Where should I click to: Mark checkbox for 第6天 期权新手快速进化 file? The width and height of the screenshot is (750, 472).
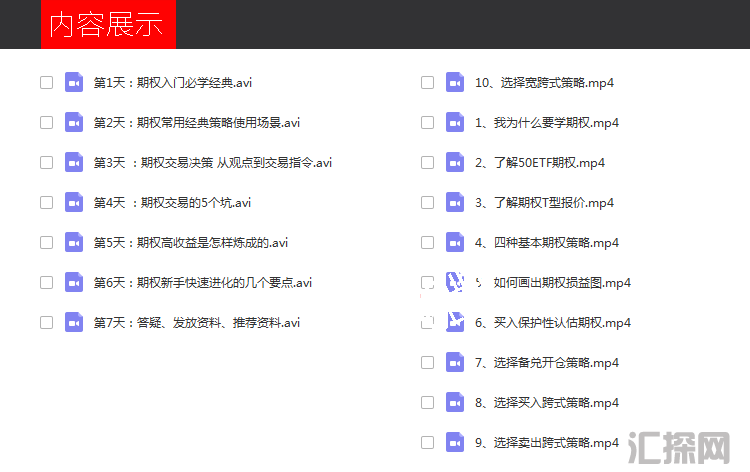coord(46,282)
